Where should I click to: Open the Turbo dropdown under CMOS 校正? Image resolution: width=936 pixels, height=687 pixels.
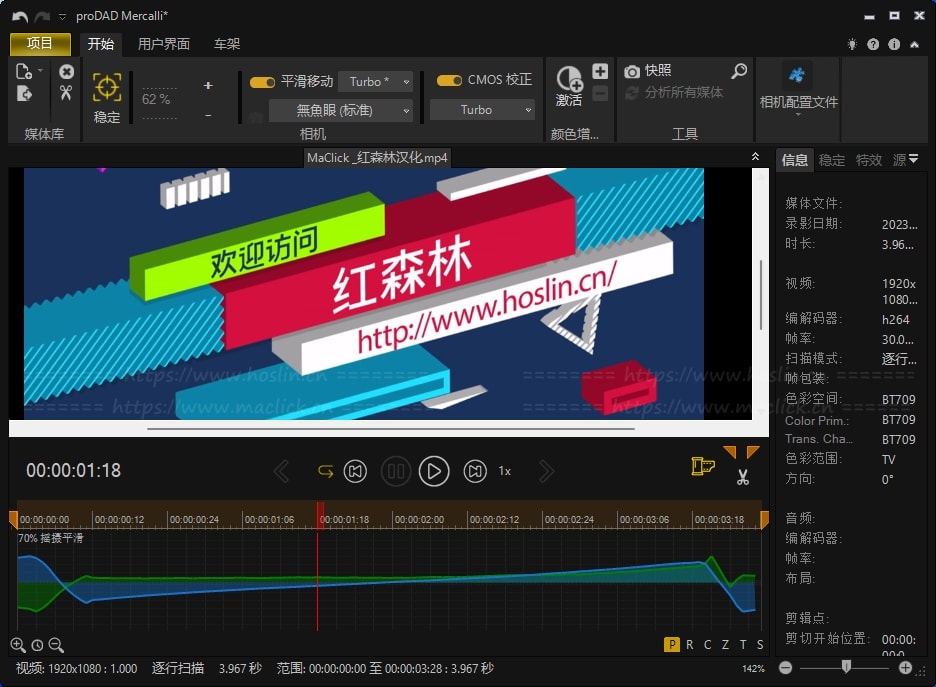[x=482, y=110]
